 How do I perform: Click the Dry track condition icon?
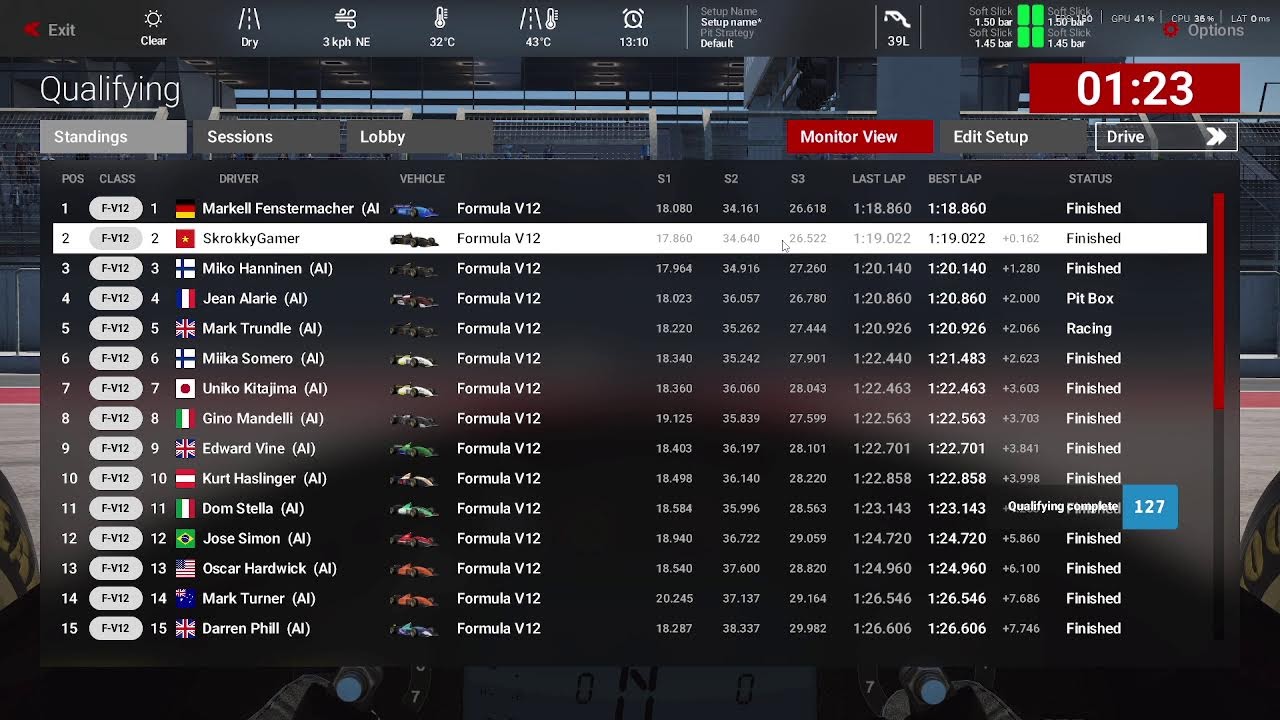tap(249, 19)
